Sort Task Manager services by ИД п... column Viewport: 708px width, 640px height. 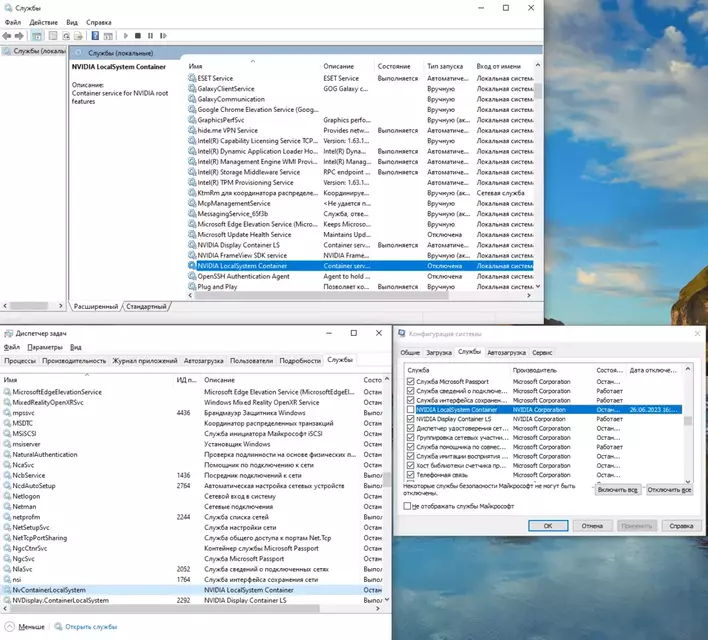pyautogui.click(x=186, y=380)
